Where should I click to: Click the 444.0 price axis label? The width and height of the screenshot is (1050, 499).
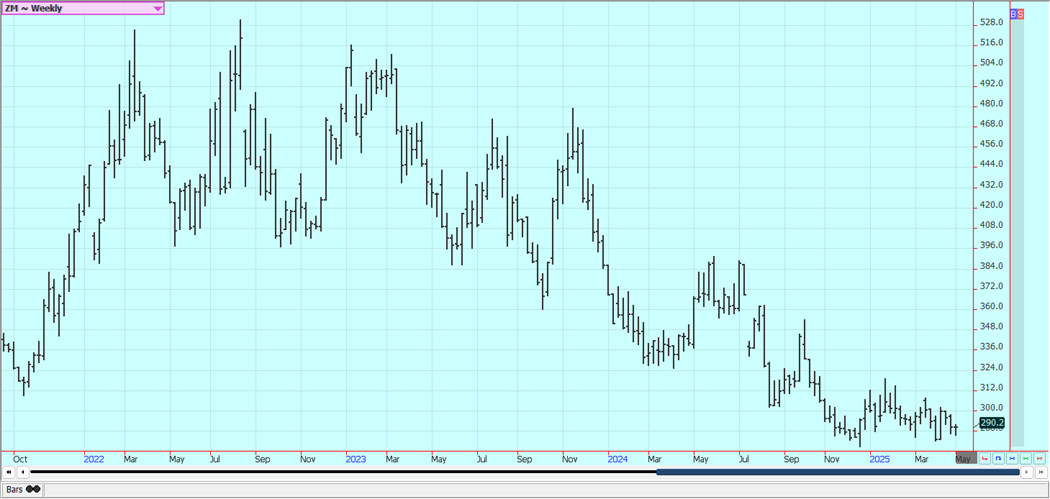pos(991,164)
